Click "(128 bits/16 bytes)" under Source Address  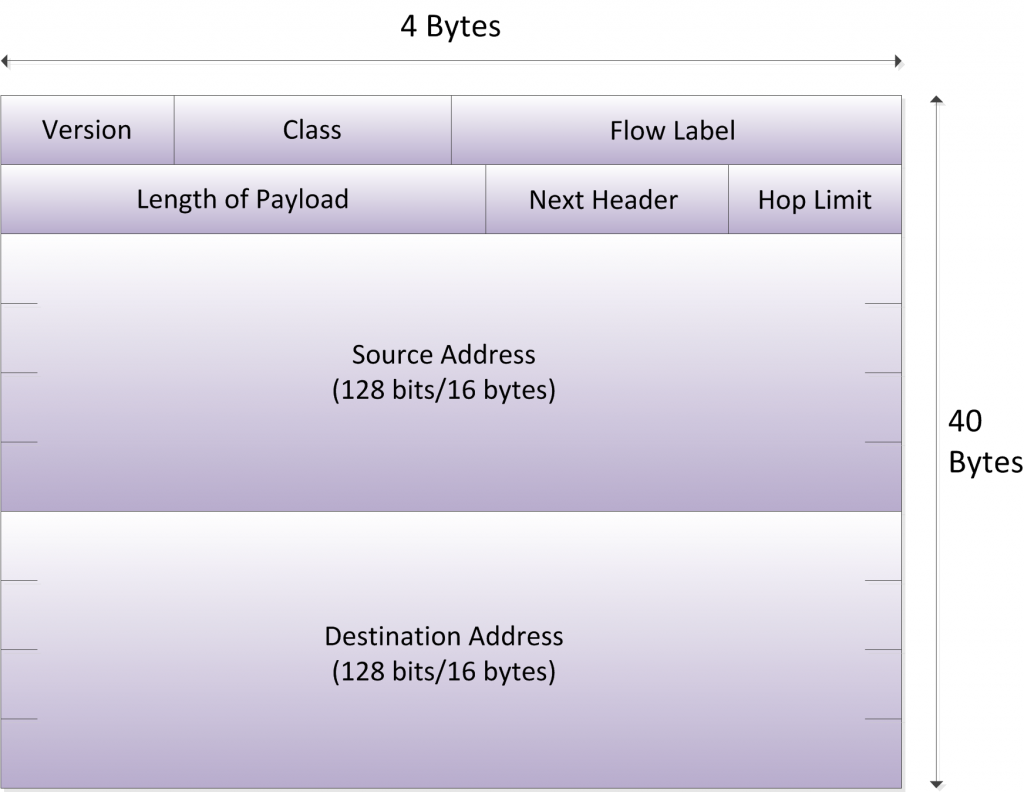click(x=443, y=391)
